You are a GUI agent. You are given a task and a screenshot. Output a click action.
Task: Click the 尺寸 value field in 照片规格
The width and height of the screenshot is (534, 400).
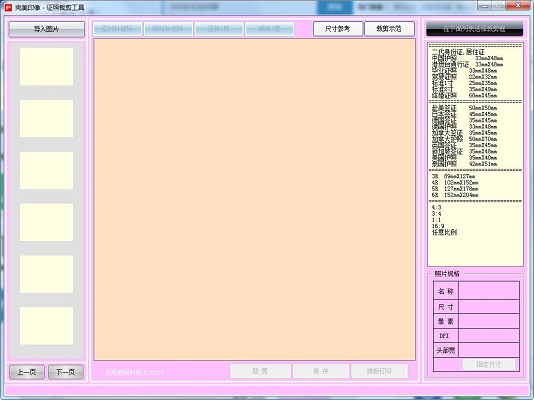pyautogui.click(x=489, y=307)
